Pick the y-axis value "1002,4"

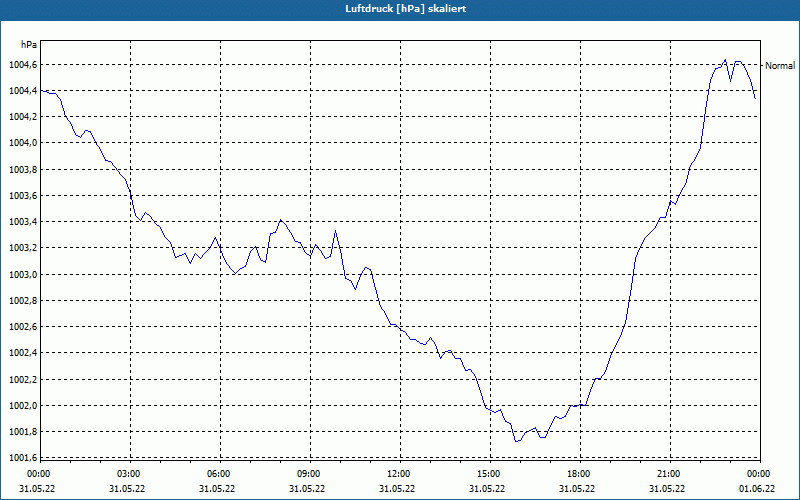tap(23, 353)
